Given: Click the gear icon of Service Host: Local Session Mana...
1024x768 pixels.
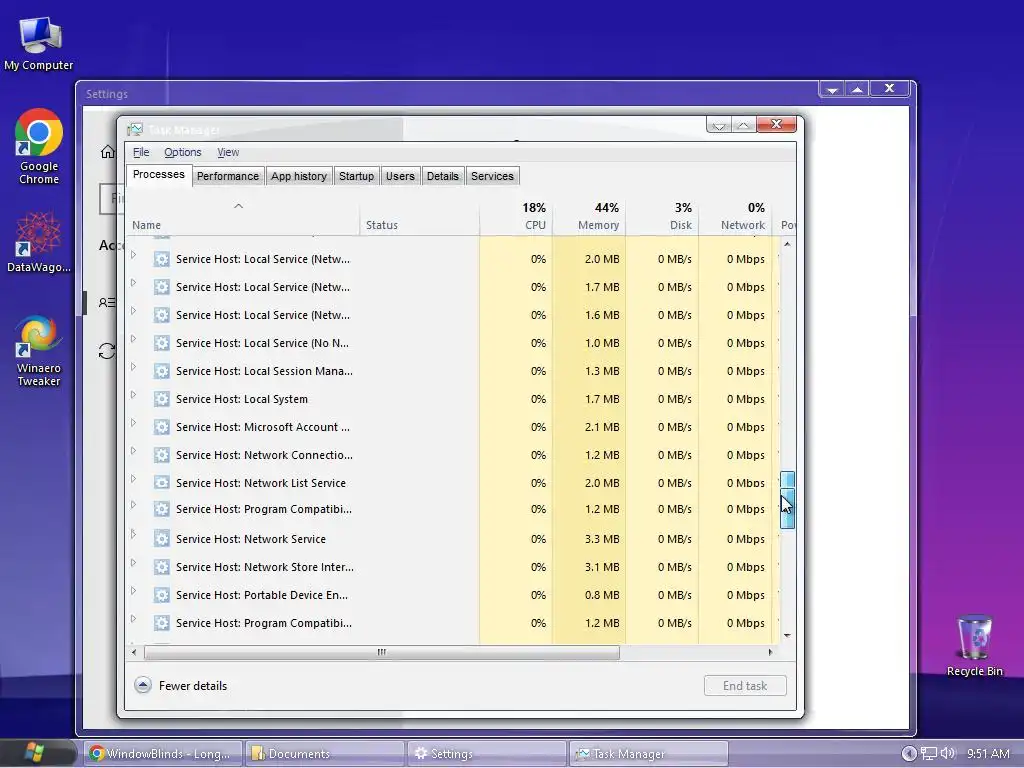Looking at the screenshot, I should (161, 371).
